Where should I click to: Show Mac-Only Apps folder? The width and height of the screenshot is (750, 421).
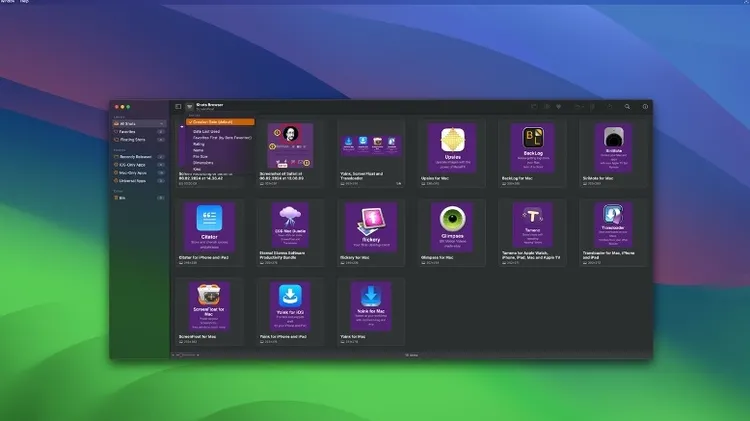[x=133, y=173]
